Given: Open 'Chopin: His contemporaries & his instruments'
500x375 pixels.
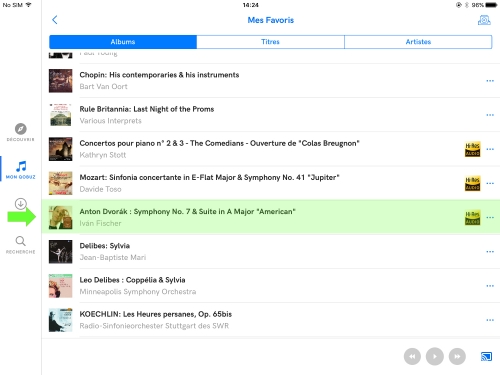Looking at the screenshot, I should (x=159, y=75).
